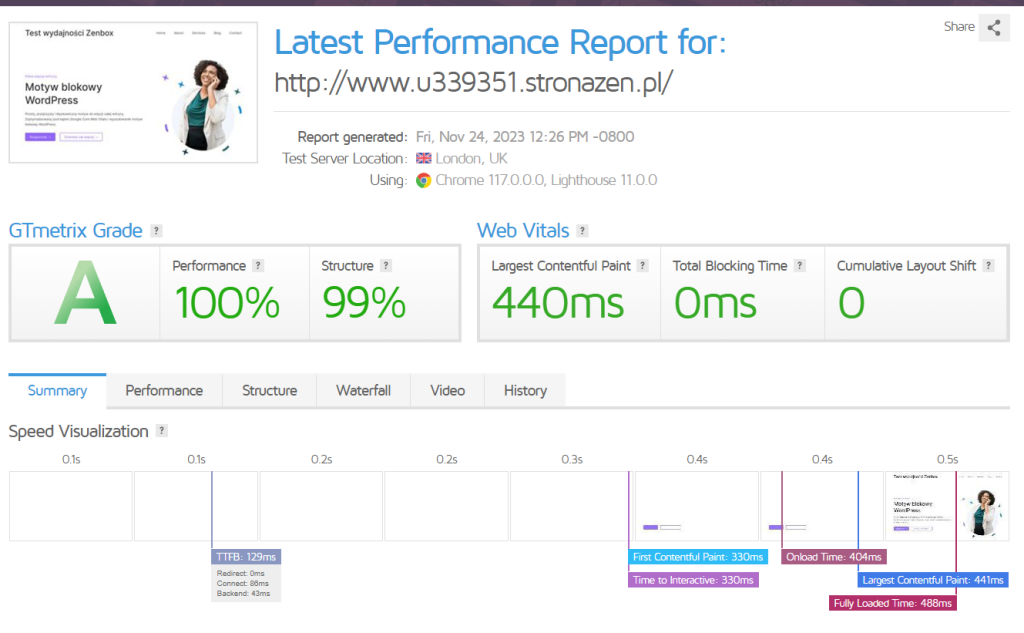Click the Onload Time 404ms marker
The image size is (1024, 633).
tap(834, 557)
